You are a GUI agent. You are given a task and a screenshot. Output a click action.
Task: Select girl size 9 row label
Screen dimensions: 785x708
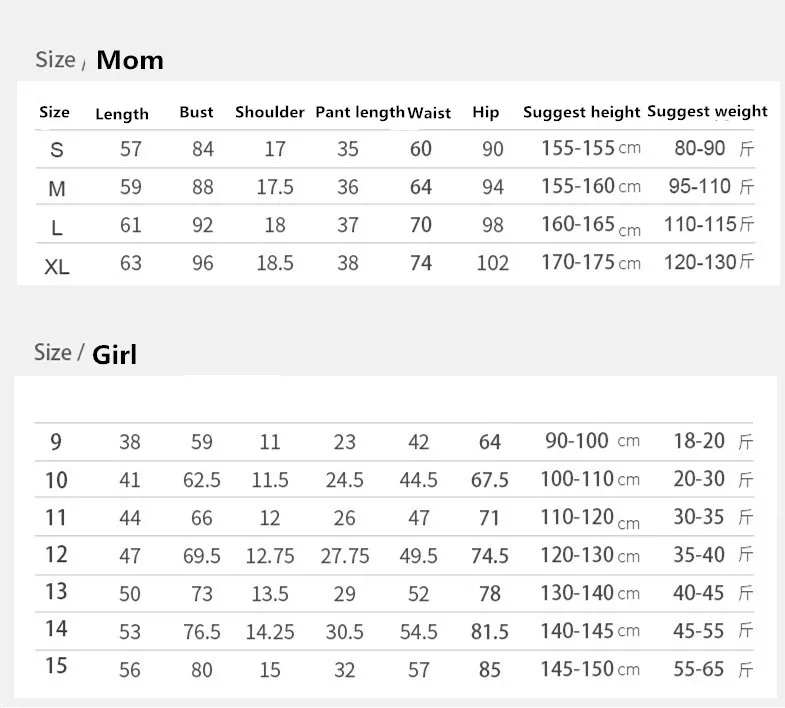[x=56, y=442]
